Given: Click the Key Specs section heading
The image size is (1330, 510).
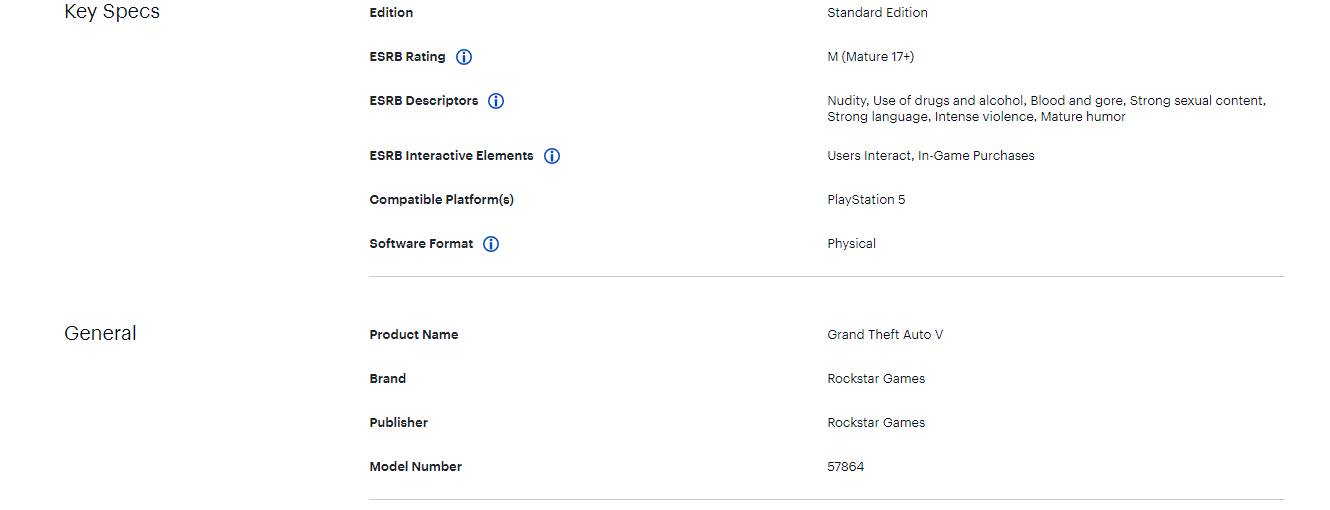Looking at the screenshot, I should (112, 12).
